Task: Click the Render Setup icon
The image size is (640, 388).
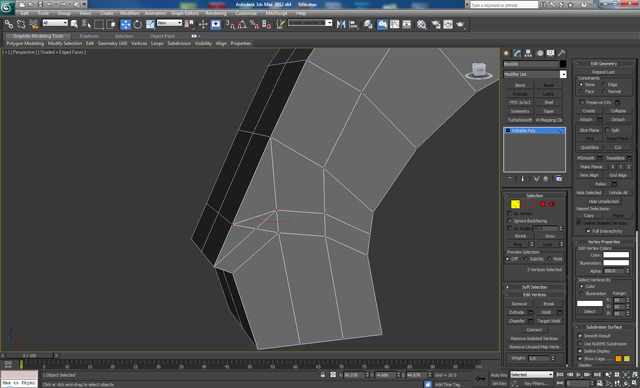Action: (x=436, y=24)
